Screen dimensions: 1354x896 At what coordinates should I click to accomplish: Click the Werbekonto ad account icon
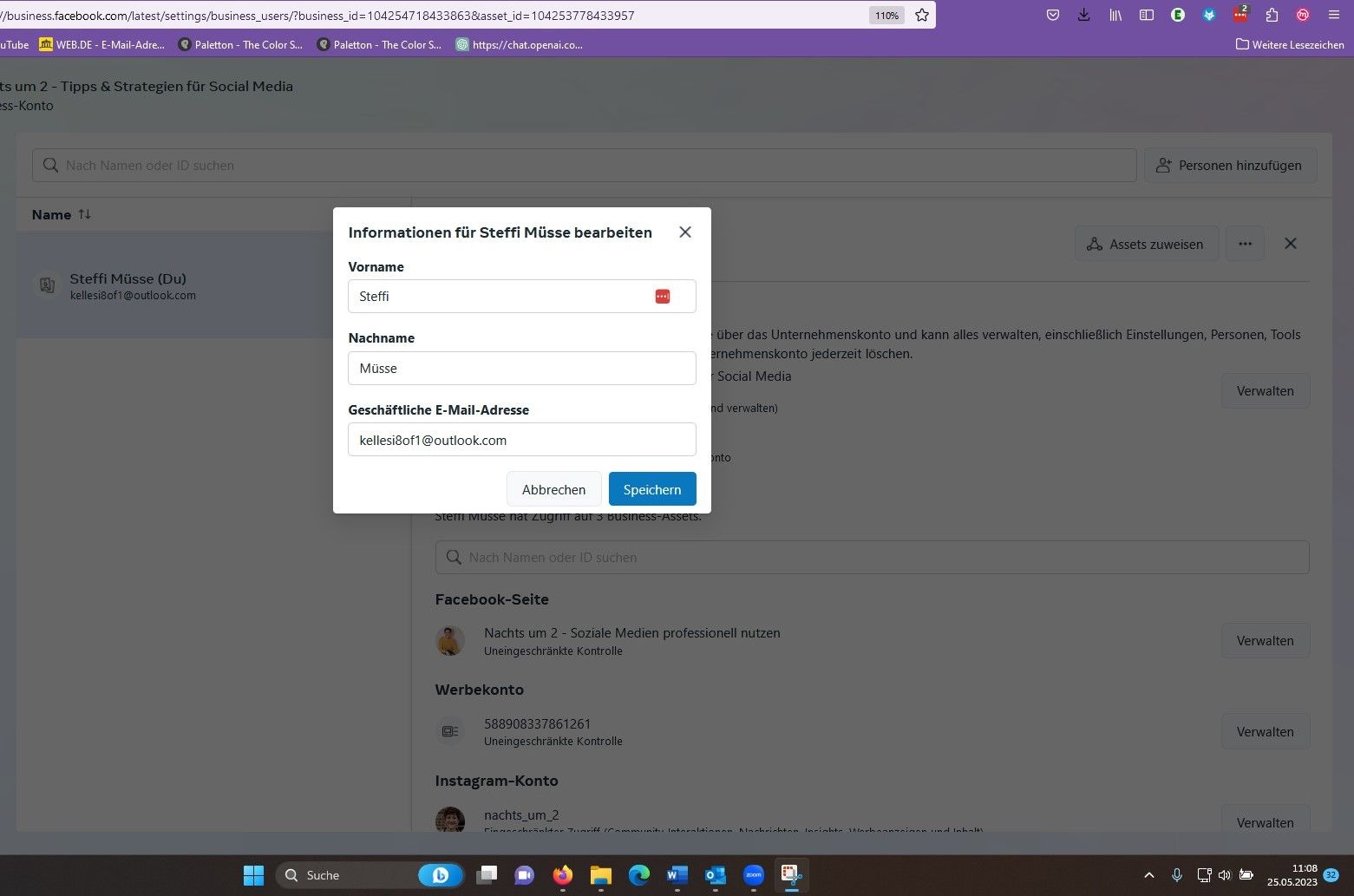450,731
